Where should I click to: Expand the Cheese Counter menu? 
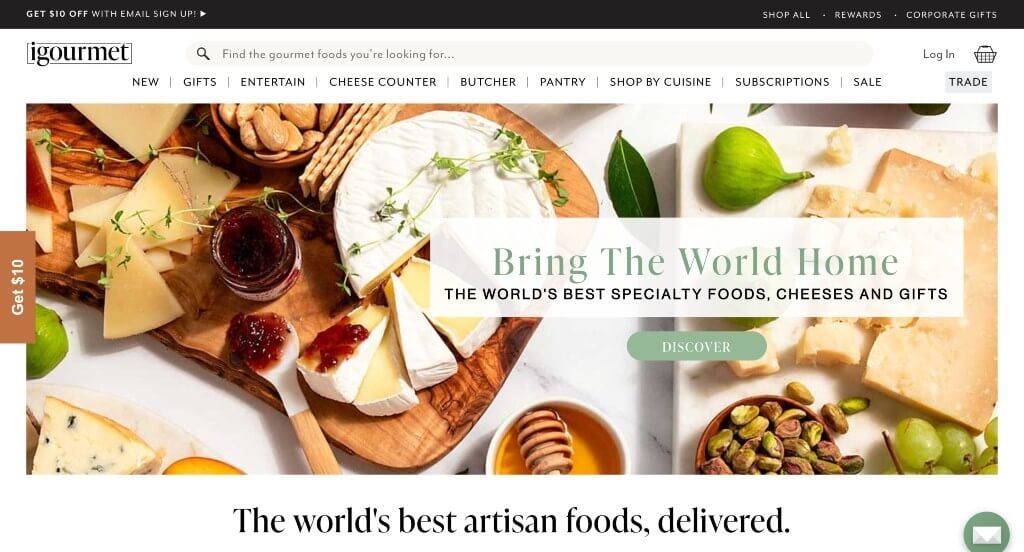[x=383, y=82]
